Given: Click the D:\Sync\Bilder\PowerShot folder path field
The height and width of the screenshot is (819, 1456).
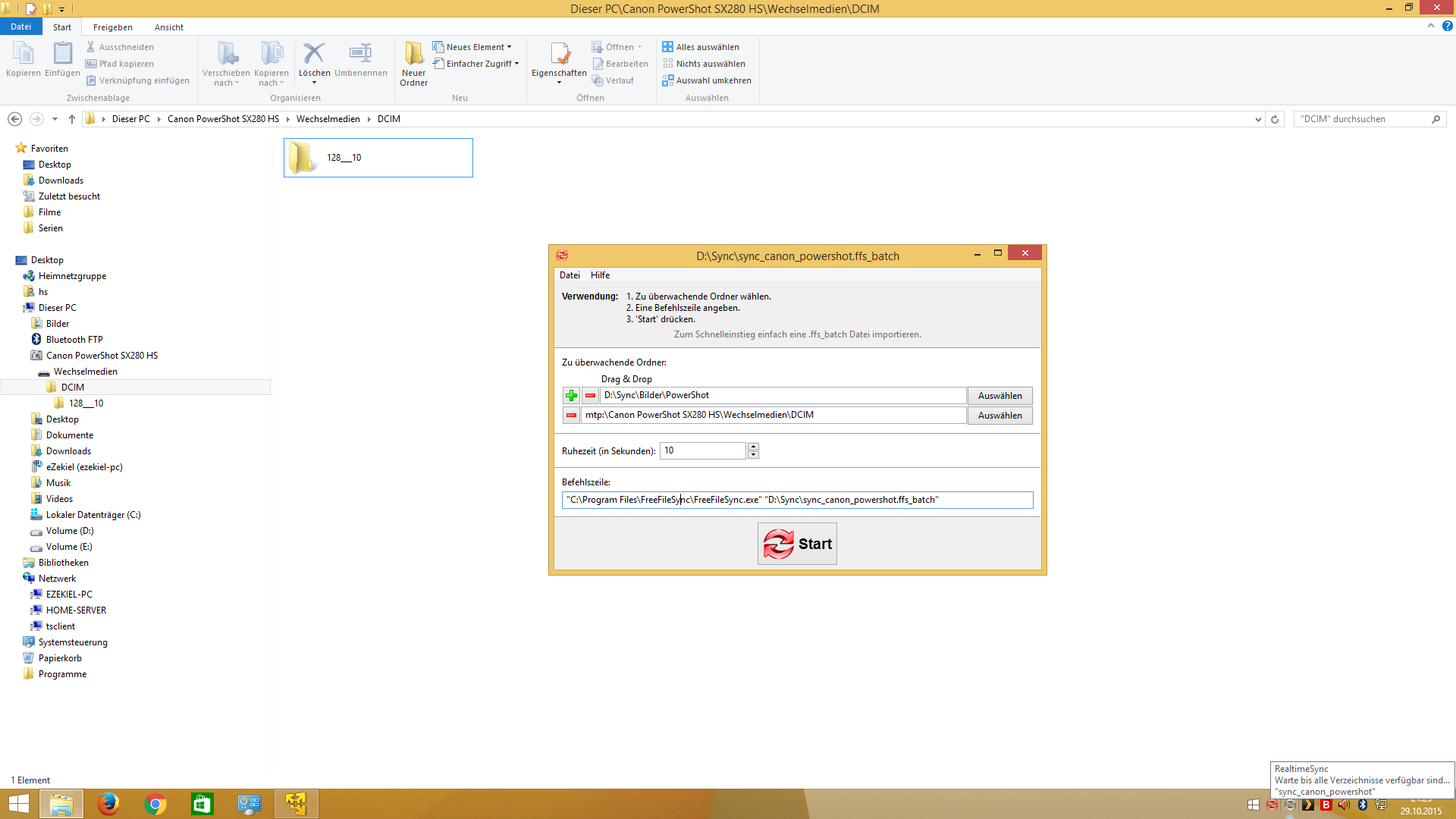Looking at the screenshot, I should click(x=783, y=395).
